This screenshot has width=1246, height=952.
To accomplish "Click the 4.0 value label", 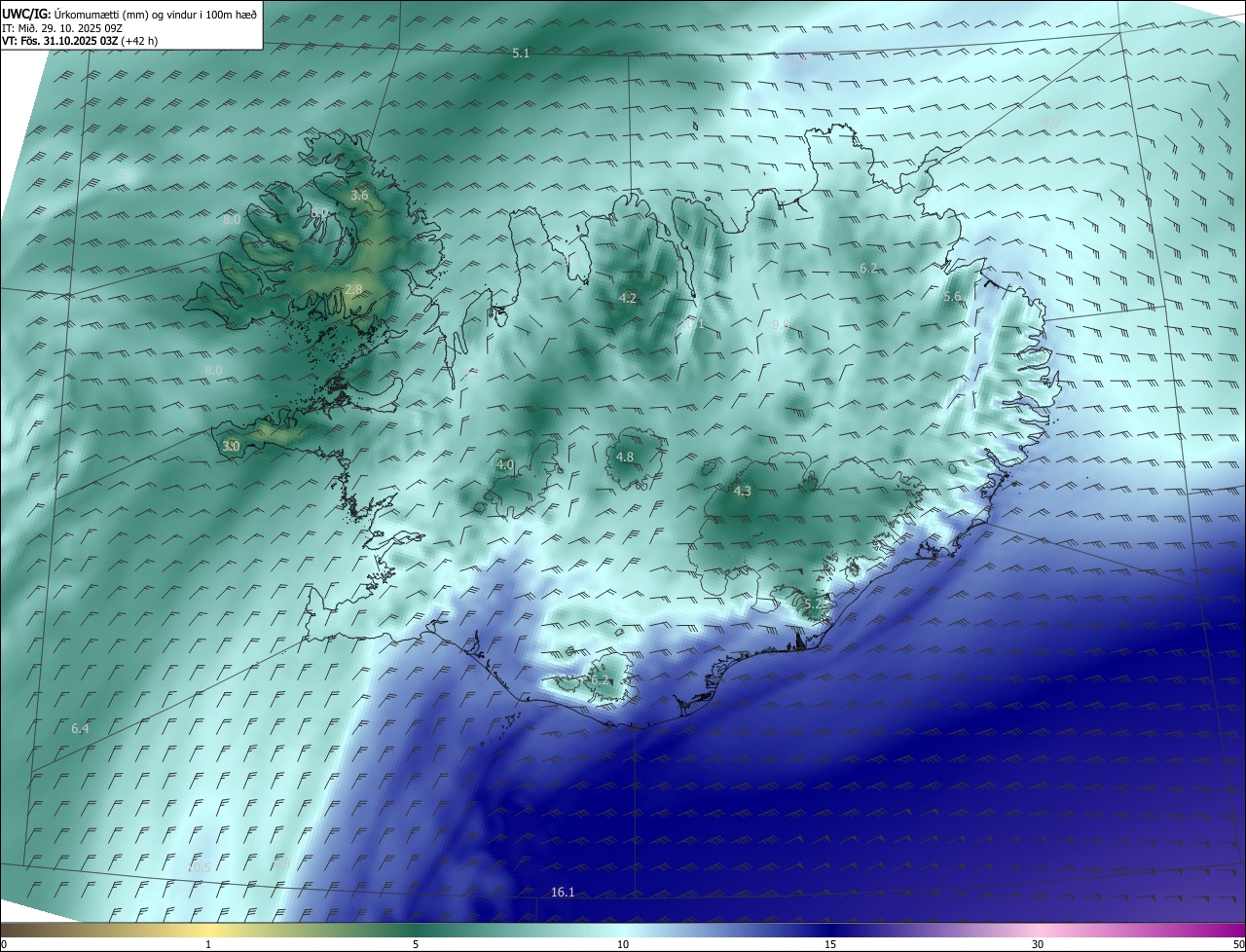I will point(505,466).
